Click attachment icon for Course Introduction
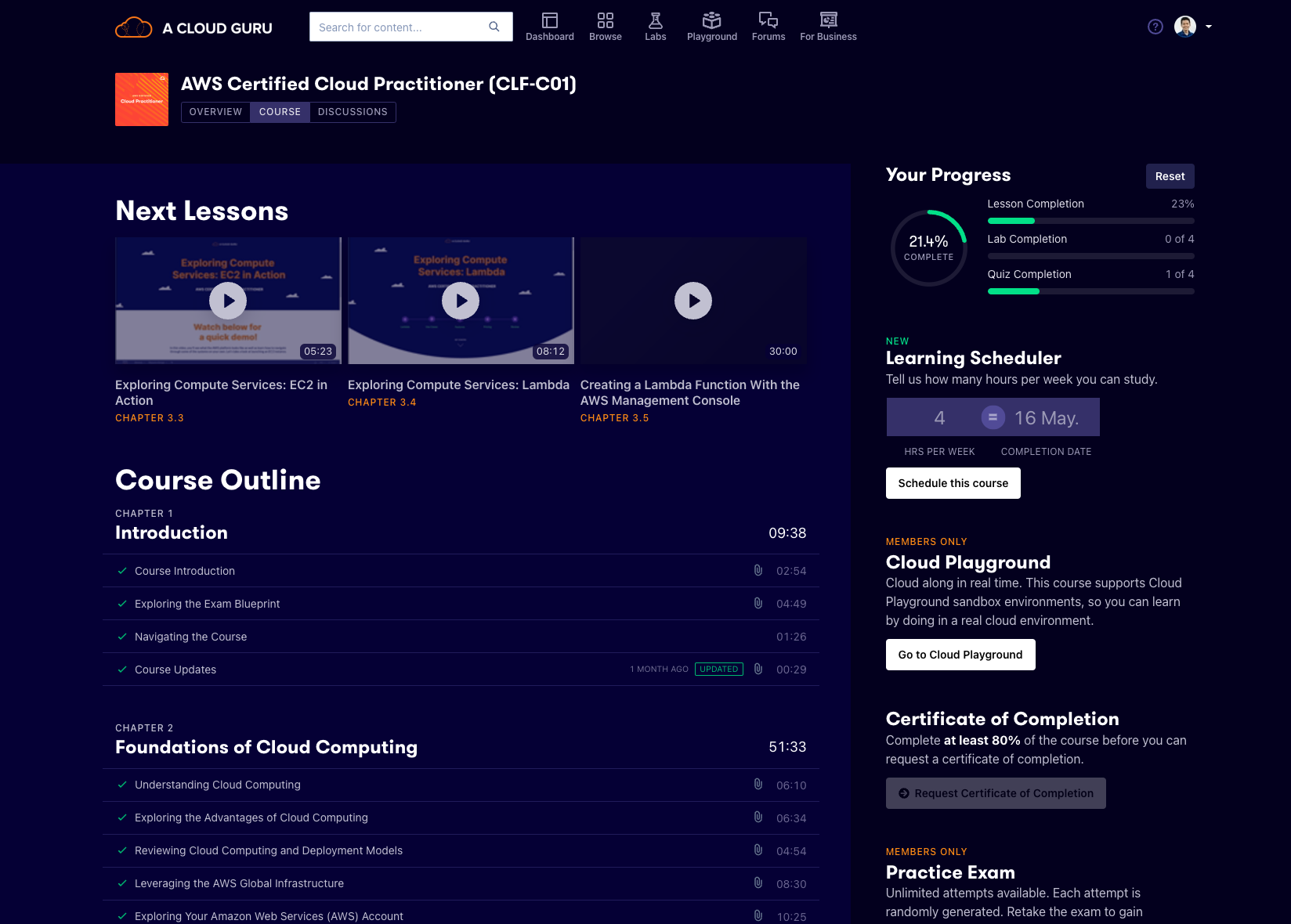This screenshot has width=1291, height=924. click(x=758, y=570)
